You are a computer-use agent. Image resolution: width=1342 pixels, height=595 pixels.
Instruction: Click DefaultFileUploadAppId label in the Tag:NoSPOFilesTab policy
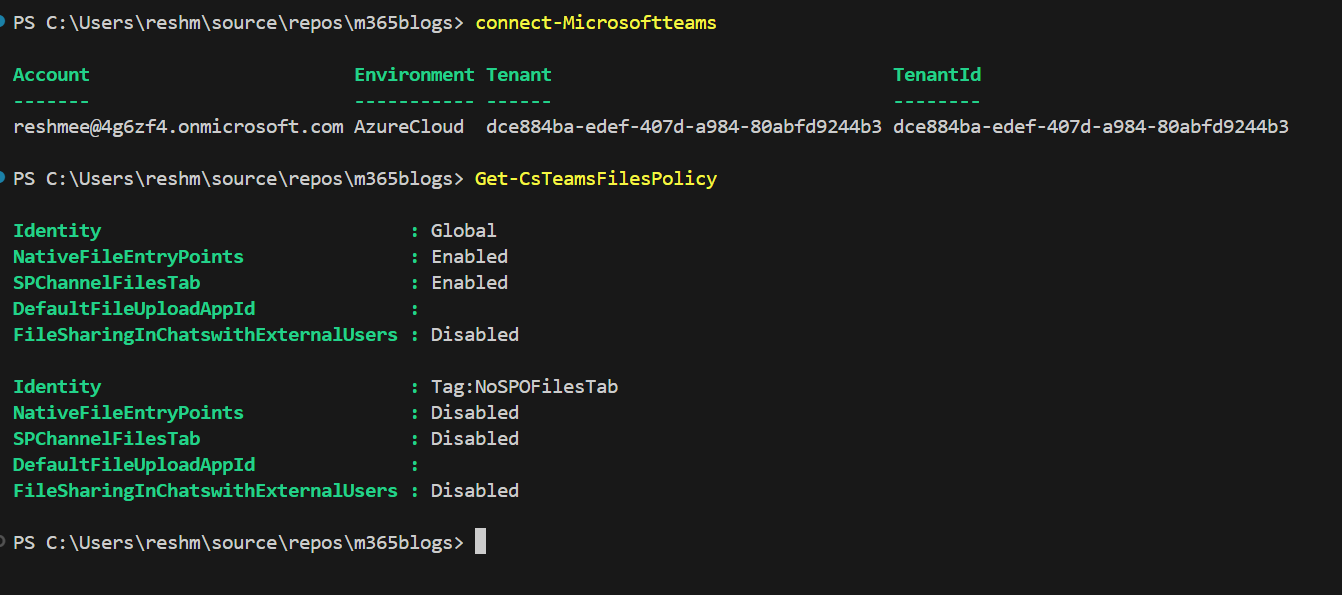[x=134, y=465]
